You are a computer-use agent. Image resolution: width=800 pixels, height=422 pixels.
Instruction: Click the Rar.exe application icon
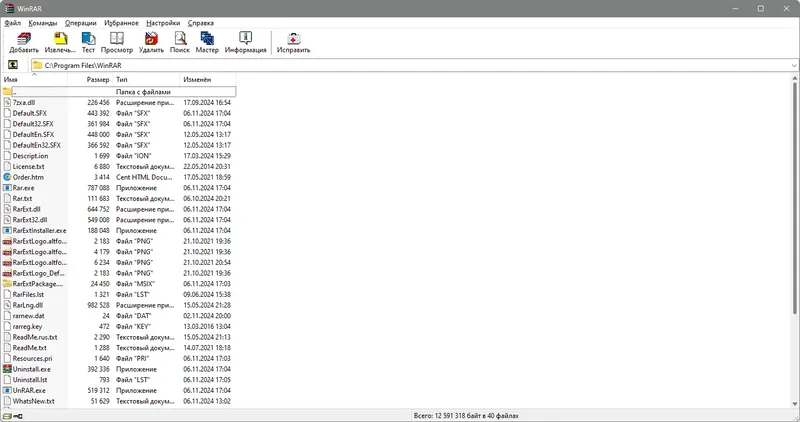(7, 188)
